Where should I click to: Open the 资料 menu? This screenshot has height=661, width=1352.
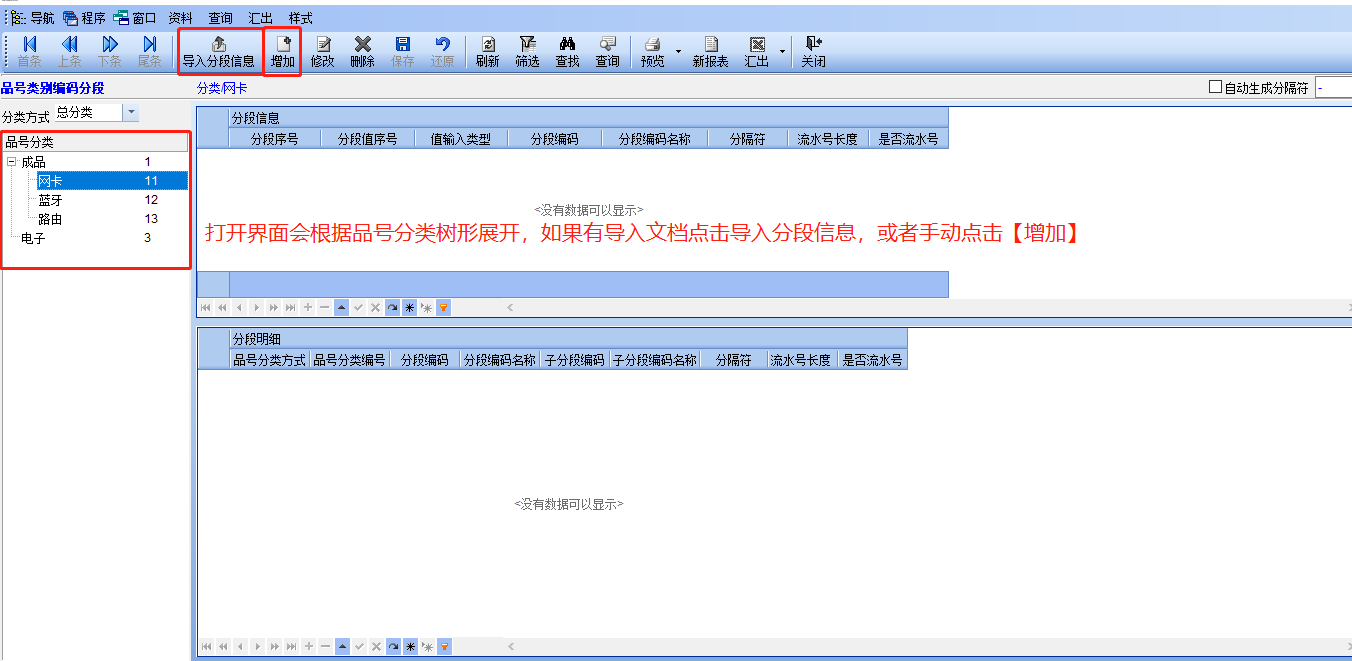click(x=181, y=18)
